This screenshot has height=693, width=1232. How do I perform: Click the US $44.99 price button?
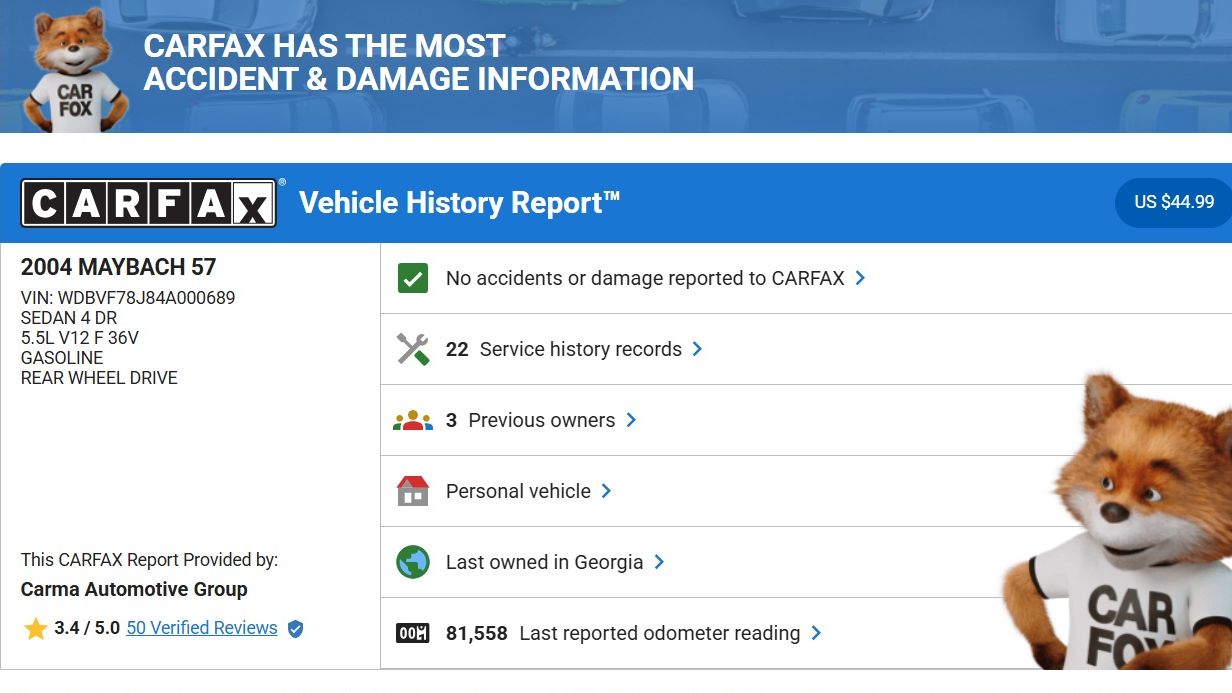pos(1174,202)
